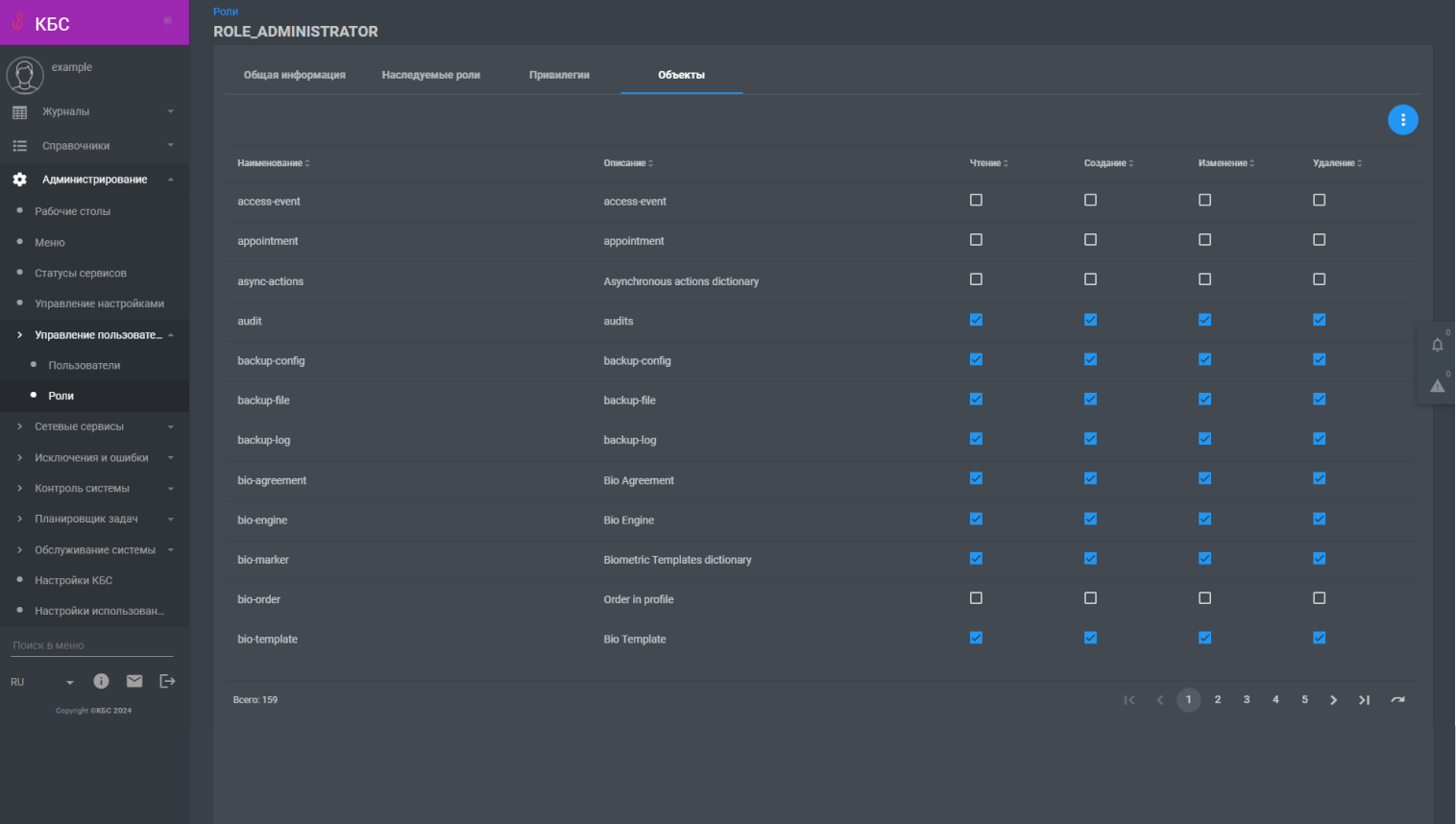Uncheck Удаление checkbox for audit row
The width and height of the screenshot is (1456, 824).
click(x=1319, y=320)
